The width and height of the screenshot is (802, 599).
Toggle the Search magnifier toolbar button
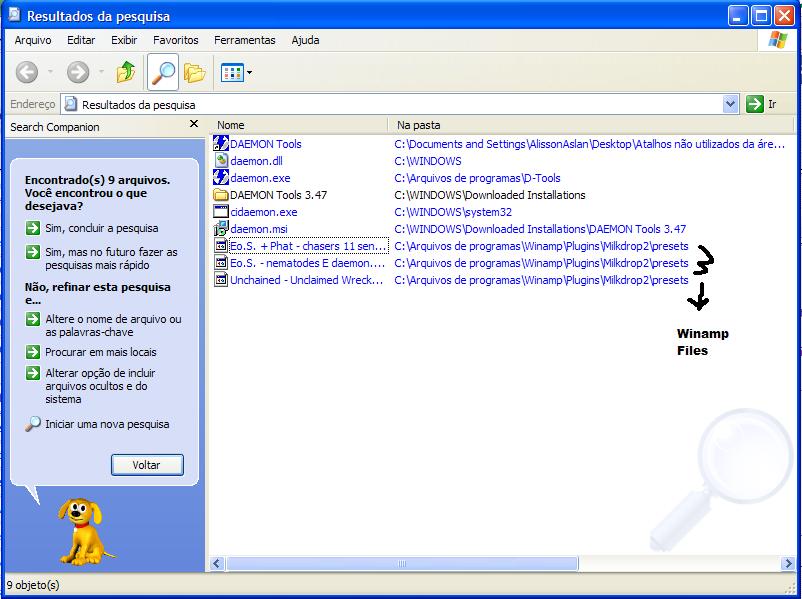click(x=162, y=72)
